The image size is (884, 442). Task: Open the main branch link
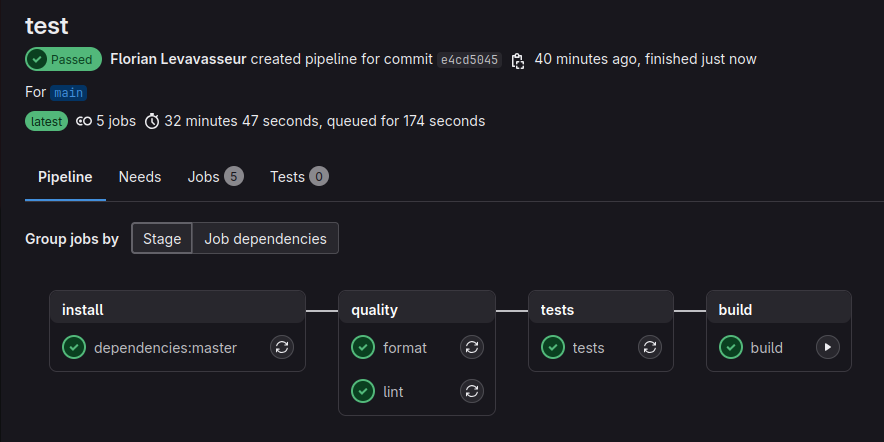tap(69, 93)
